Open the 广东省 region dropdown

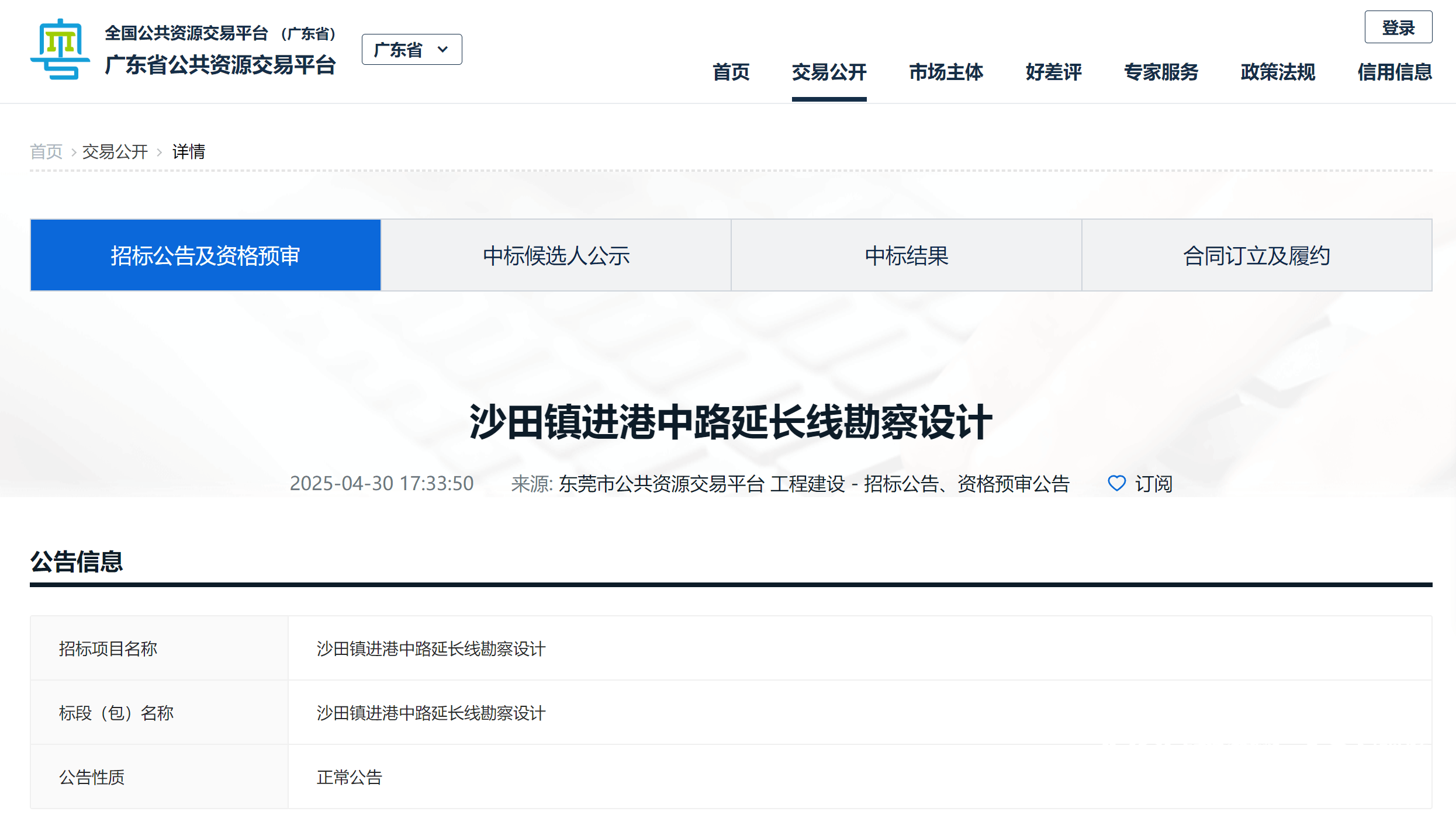pos(411,50)
